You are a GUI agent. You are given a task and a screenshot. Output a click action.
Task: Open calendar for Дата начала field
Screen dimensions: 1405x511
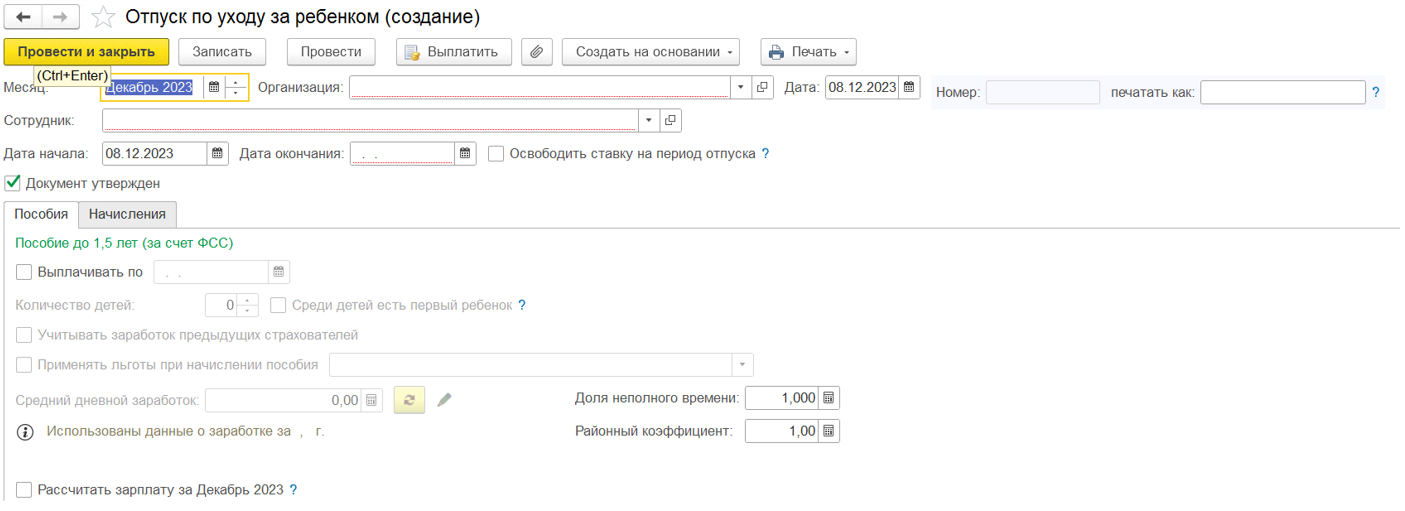(218, 154)
